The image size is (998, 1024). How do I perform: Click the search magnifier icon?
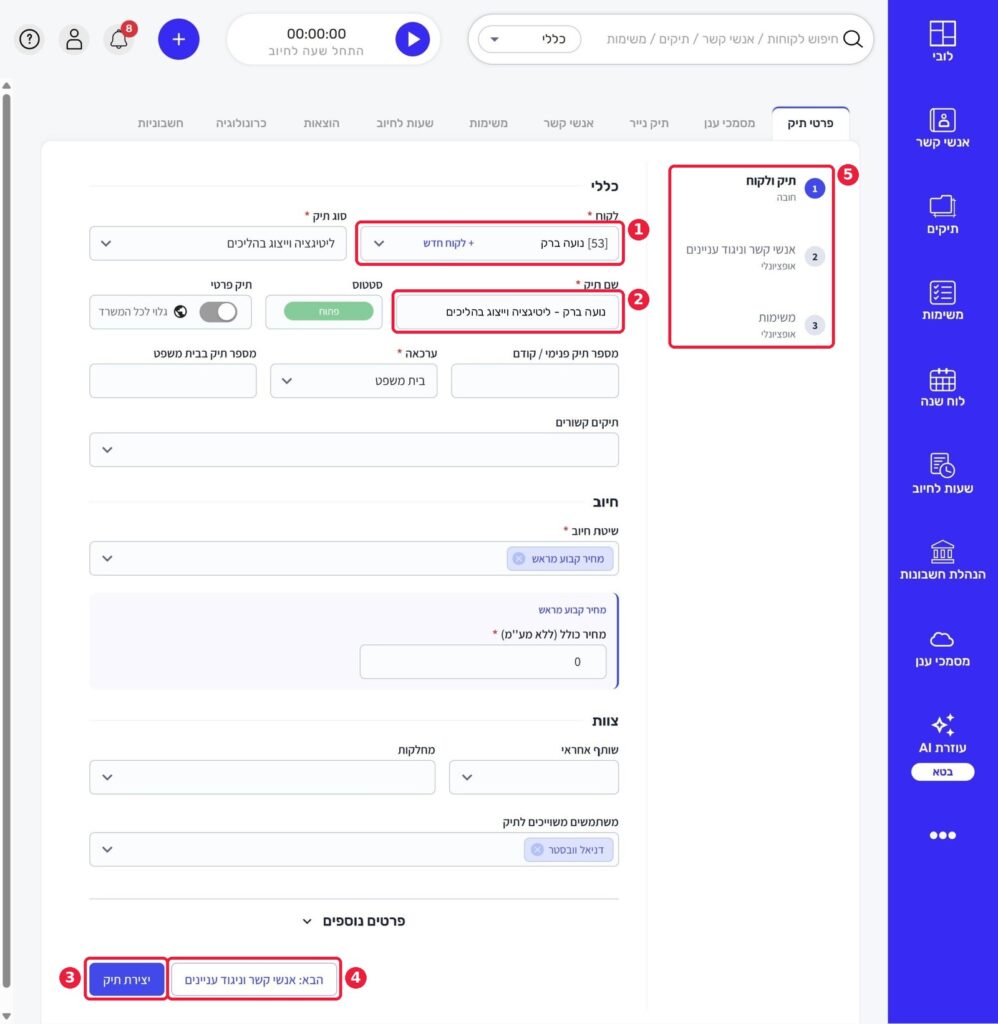tap(853, 39)
